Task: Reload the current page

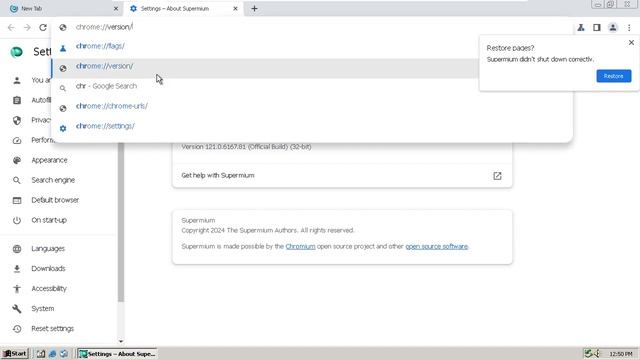Action: [x=43, y=27]
